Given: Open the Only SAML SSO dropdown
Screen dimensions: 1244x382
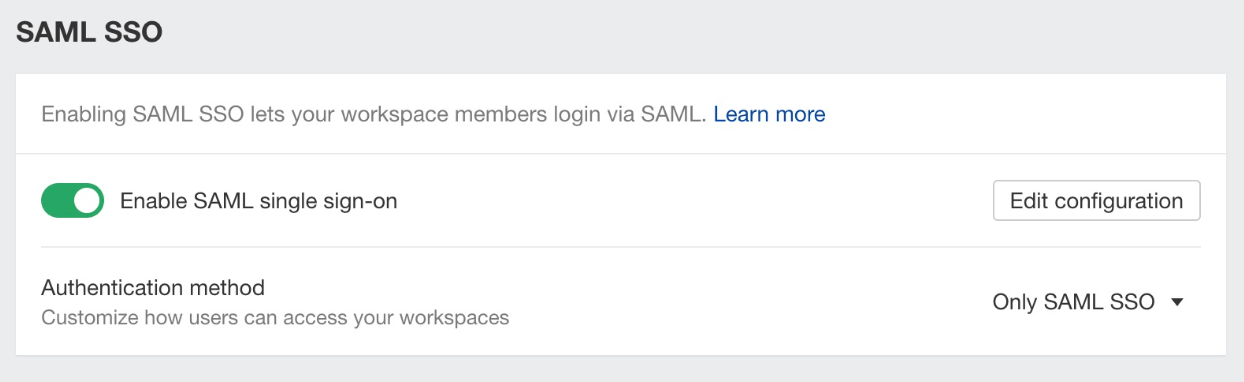Looking at the screenshot, I should pyautogui.click(x=1088, y=302).
